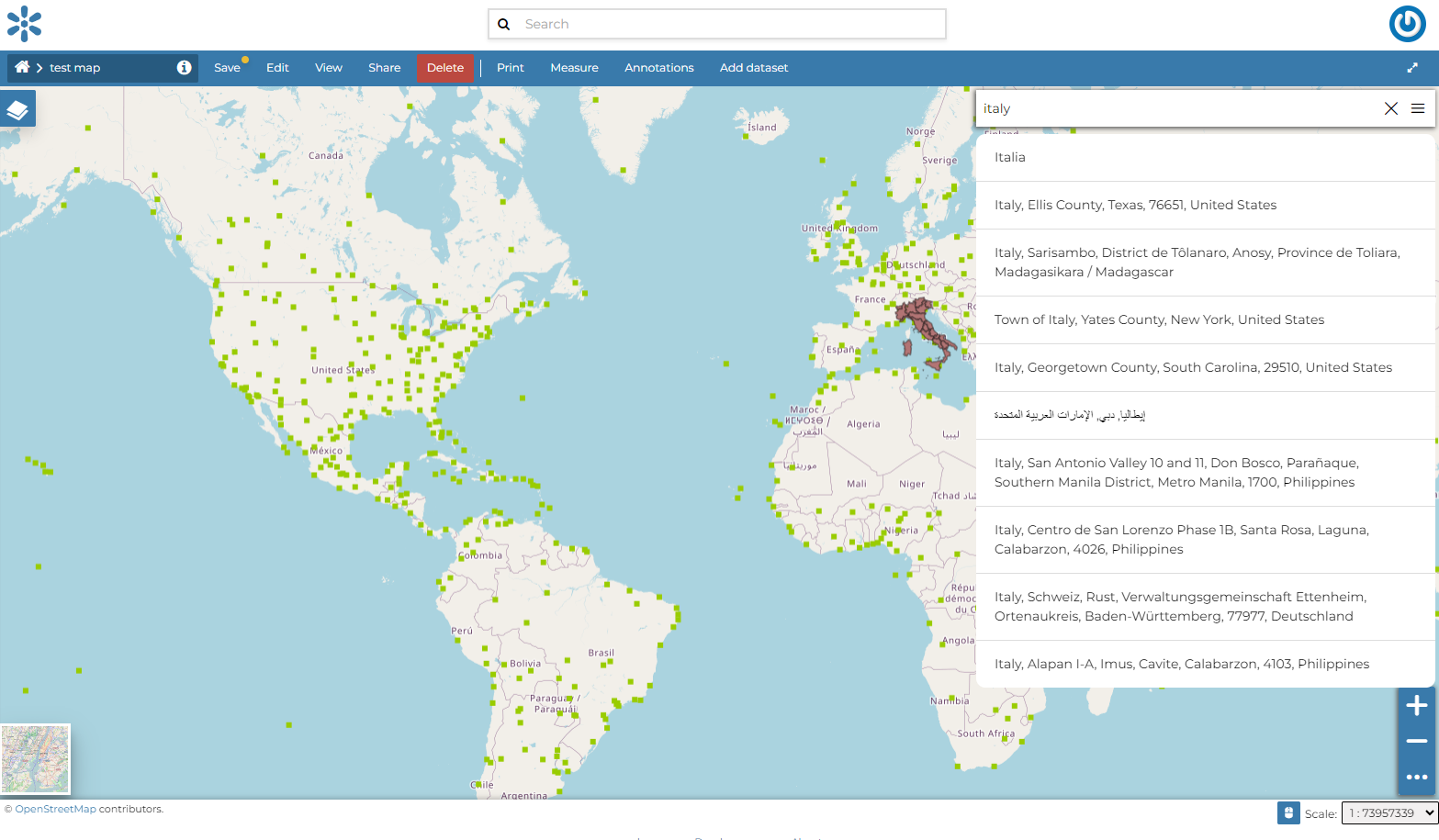Zoom out with the minus button
The image size is (1439, 840).
click(x=1416, y=741)
